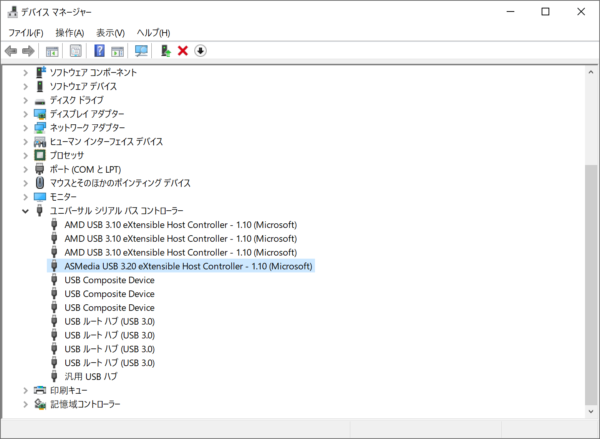Screen dimensions: 600x439
Task: Click the scrollbar down arrow
Action: (591, 411)
